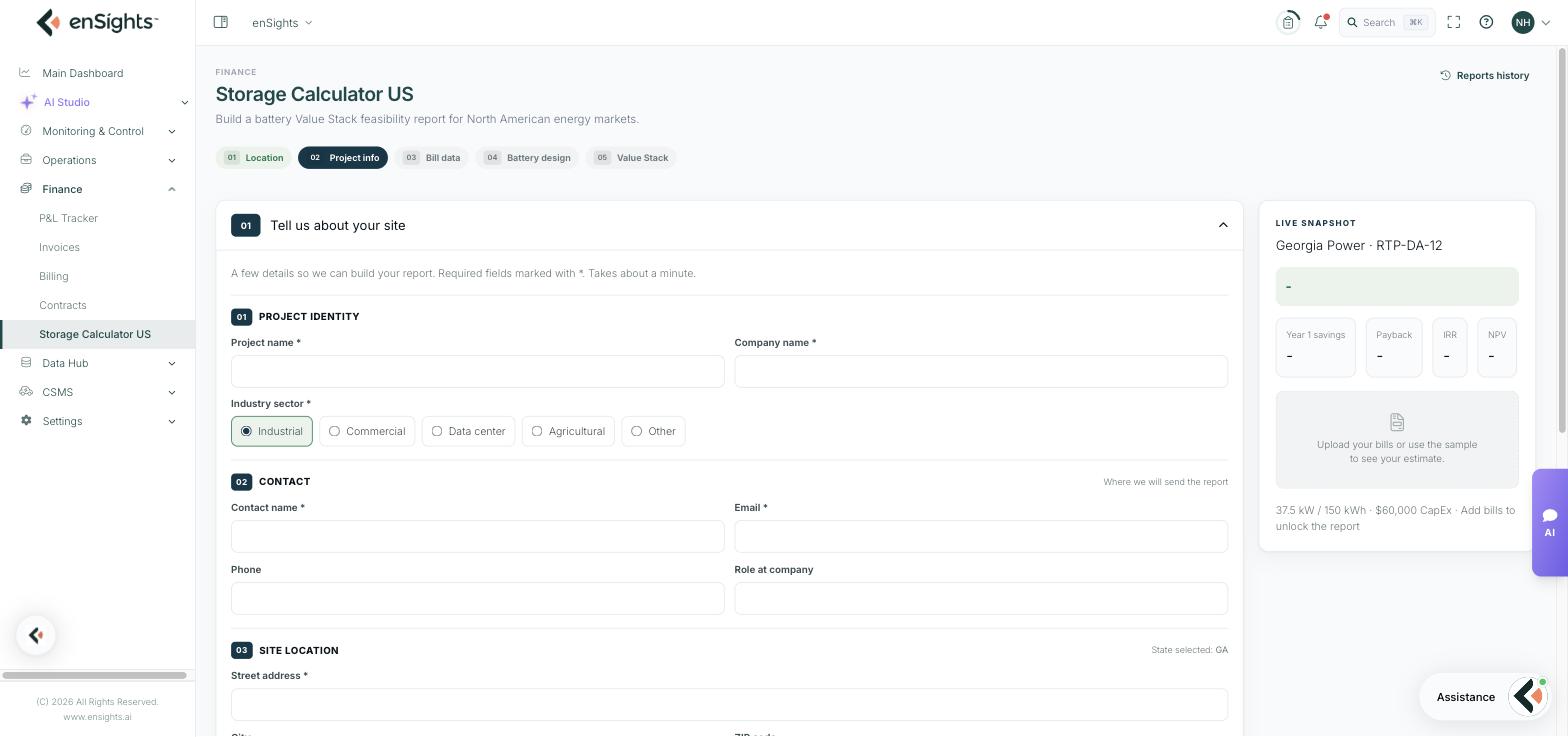Select step 02 Project info
The width and height of the screenshot is (1568, 737).
click(343, 158)
